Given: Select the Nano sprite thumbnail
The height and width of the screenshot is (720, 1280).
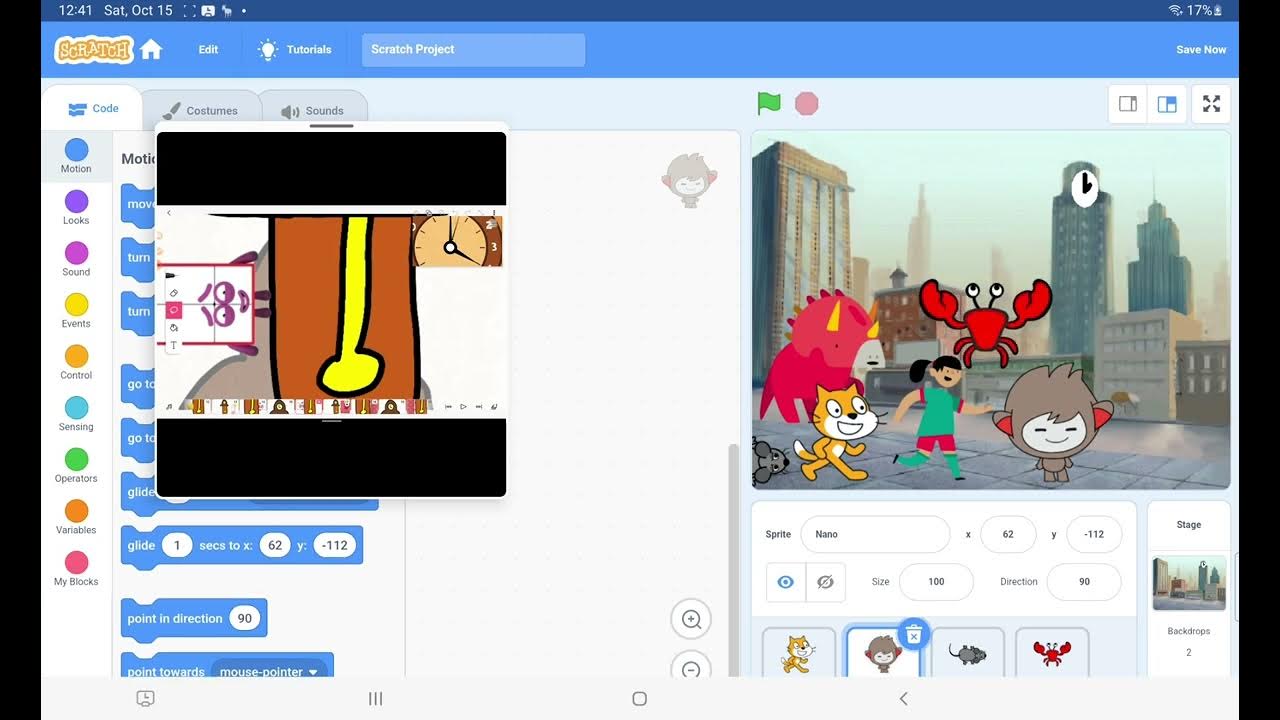Looking at the screenshot, I should (x=883, y=653).
